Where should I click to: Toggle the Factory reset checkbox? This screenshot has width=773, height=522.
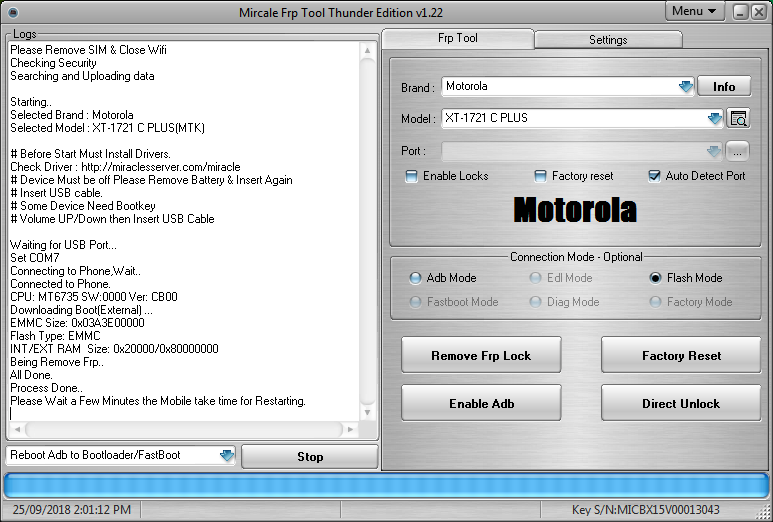click(x=540, y=176)
